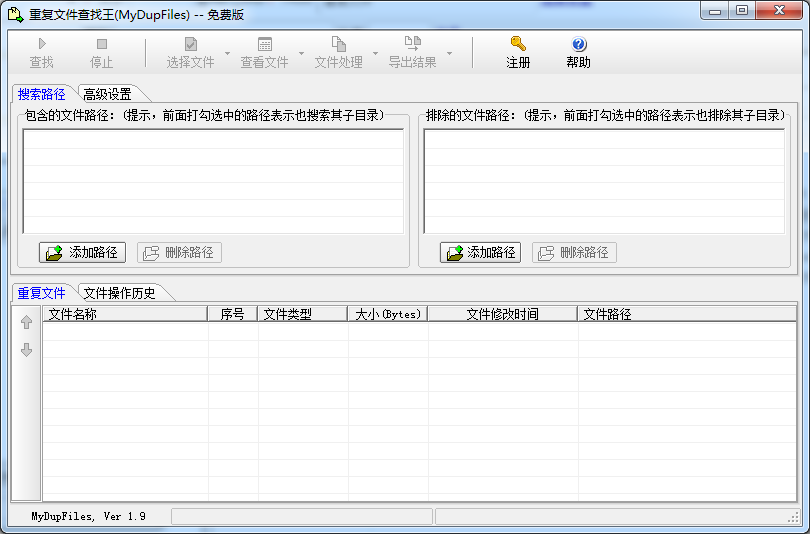Open the 文件处理 toolbar tool
810x534 pixels.
pyautogui.click(x=338, y=52)
